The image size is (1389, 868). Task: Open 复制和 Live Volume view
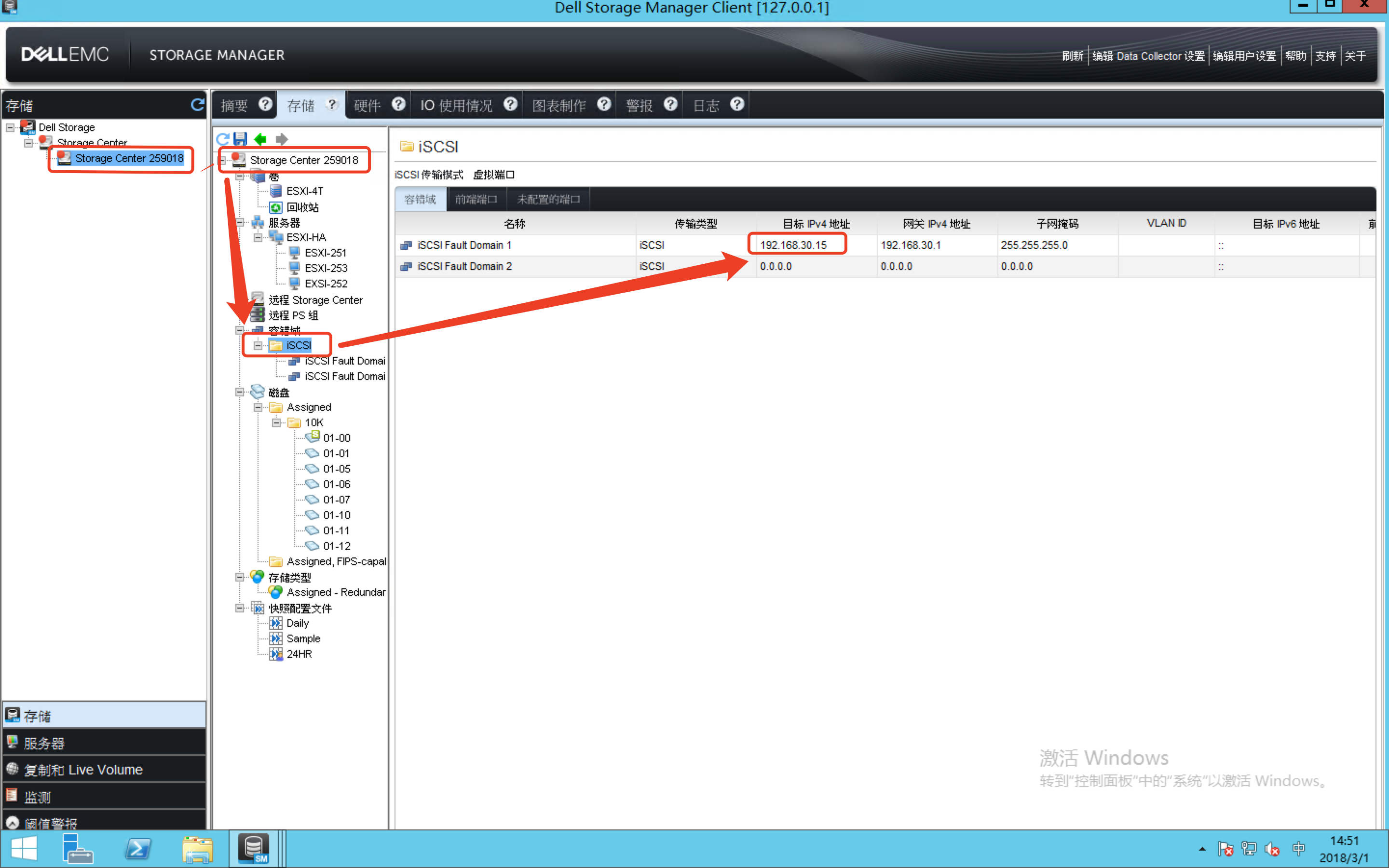click(105, 770)
